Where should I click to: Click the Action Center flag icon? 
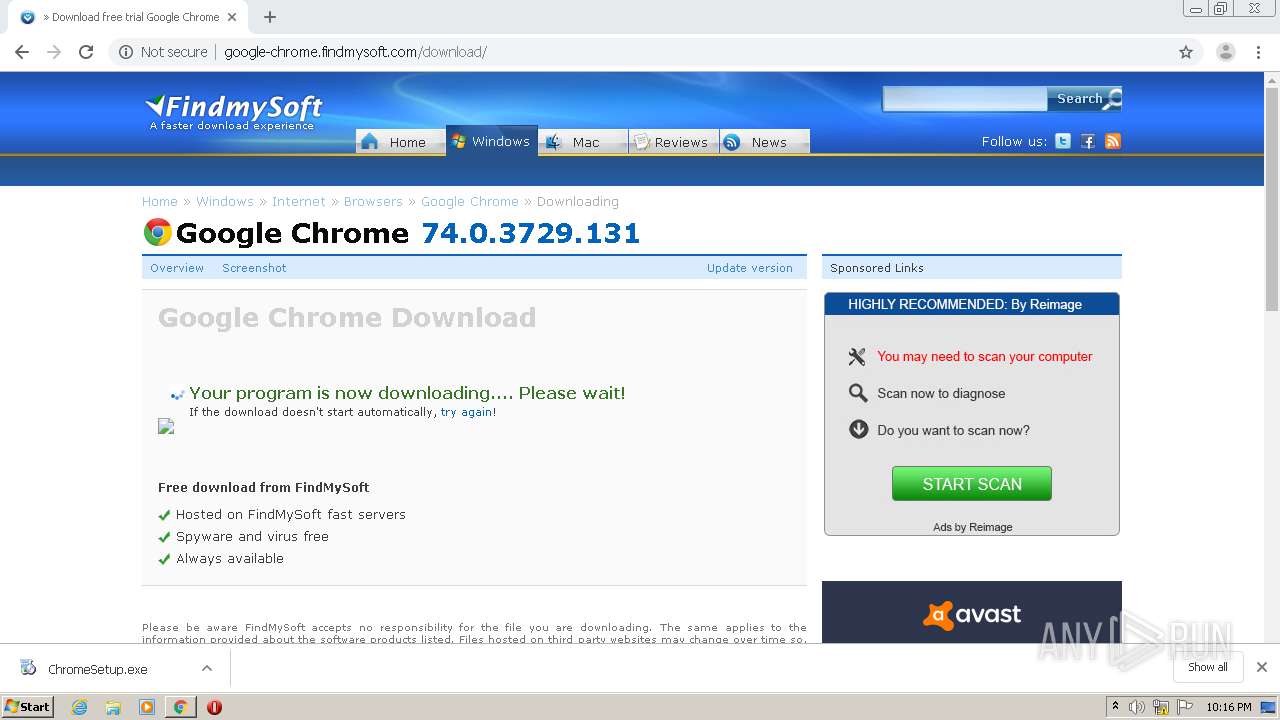[x=1185, y=707]
